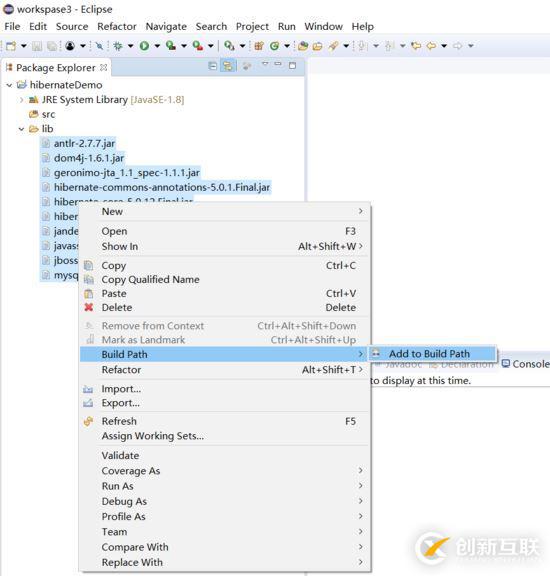The height and width of the screenshot is (576, 550).
Task: Open the Edit menu
Action: (x=38, y=26)
